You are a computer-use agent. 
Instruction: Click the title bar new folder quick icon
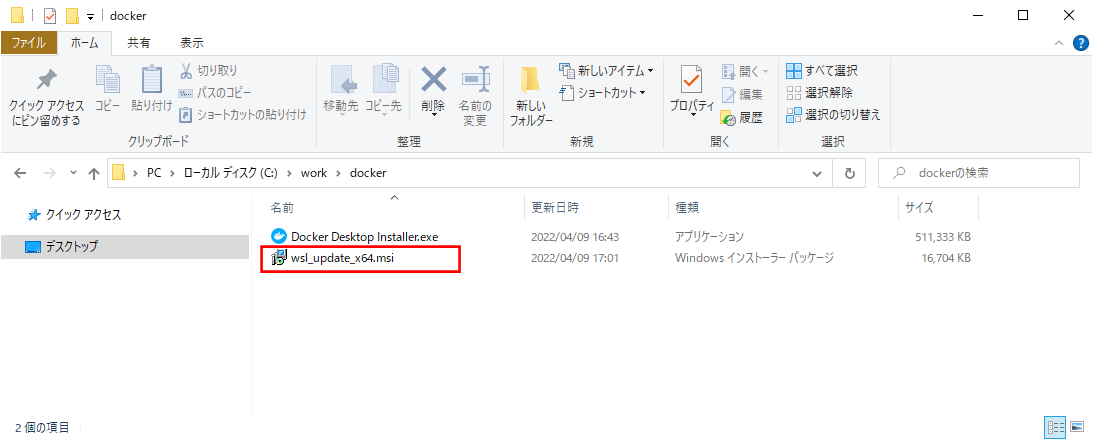72,15
